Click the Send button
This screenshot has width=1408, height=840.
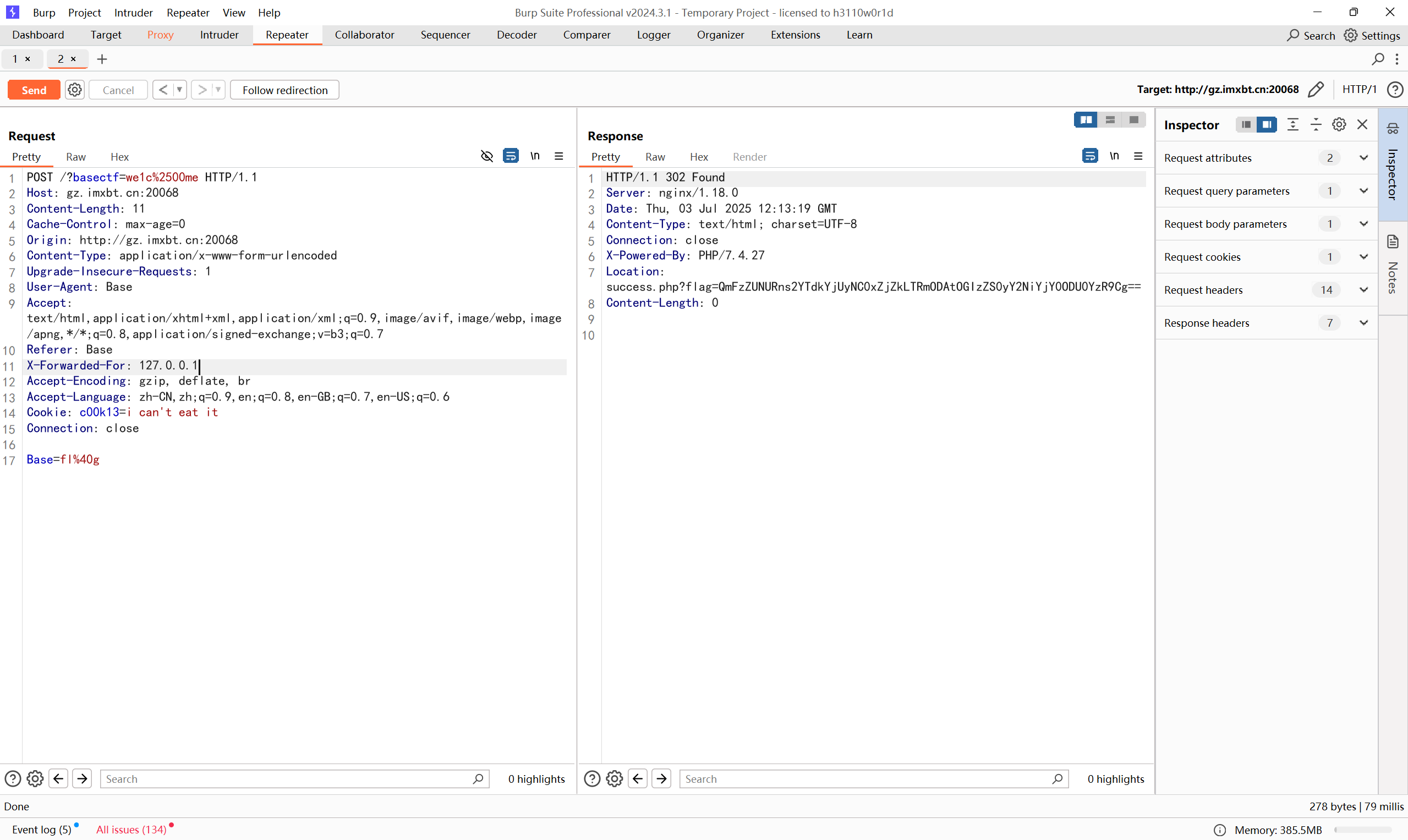pyautogui.click(x=34, y=90)
